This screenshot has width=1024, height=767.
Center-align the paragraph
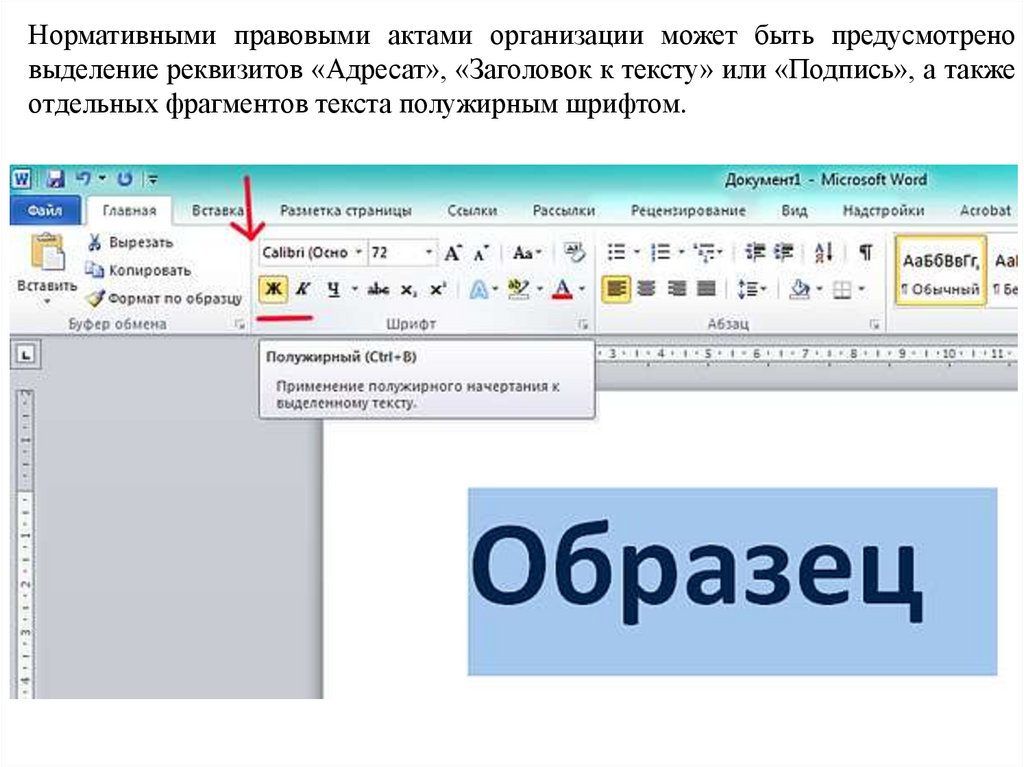click(646, 288)
